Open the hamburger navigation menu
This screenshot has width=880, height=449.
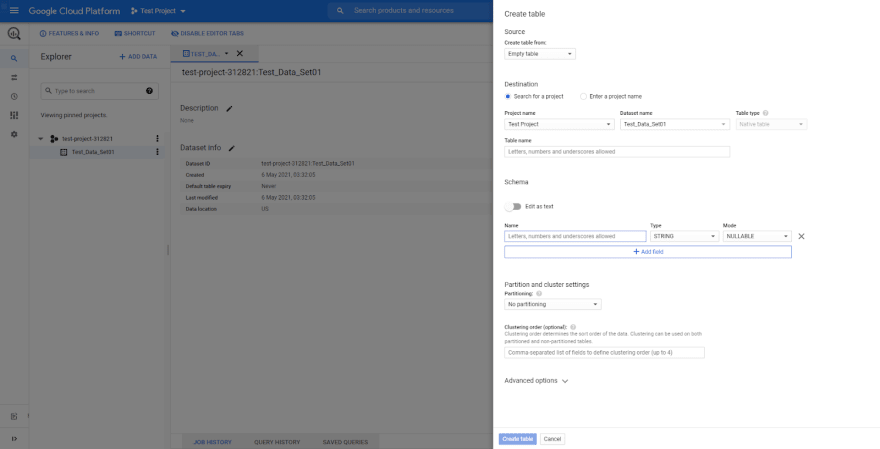[14, 11]
